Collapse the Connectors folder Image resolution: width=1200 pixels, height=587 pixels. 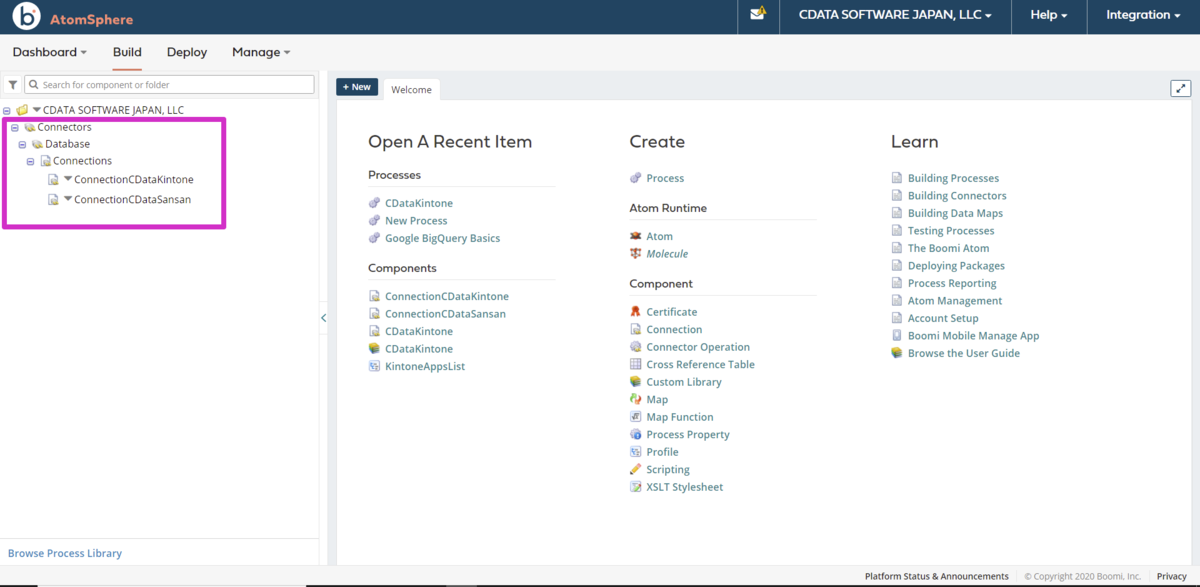click(x=14, y=128)
